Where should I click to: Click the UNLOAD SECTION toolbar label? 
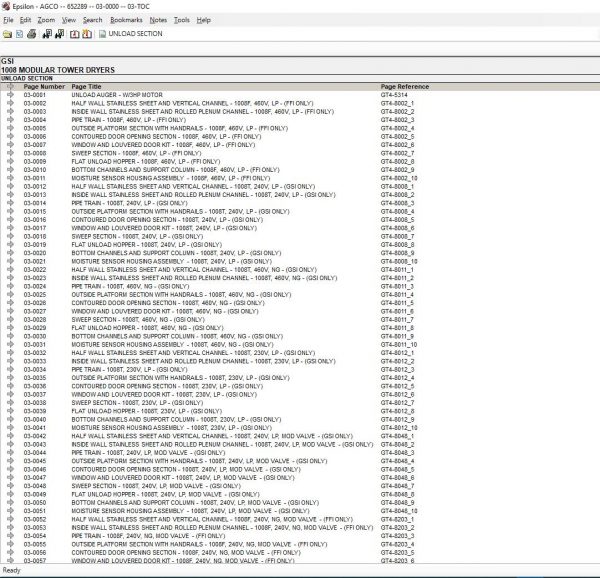point(135,34)
